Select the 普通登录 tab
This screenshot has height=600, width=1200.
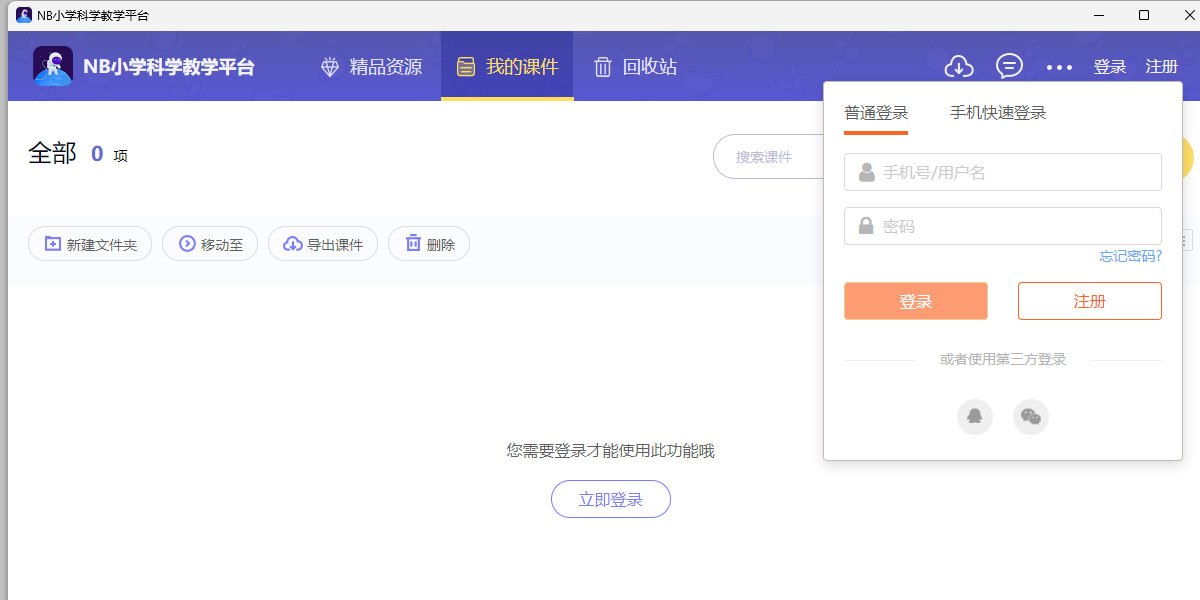pyautogui.click(x=876, y=113)
